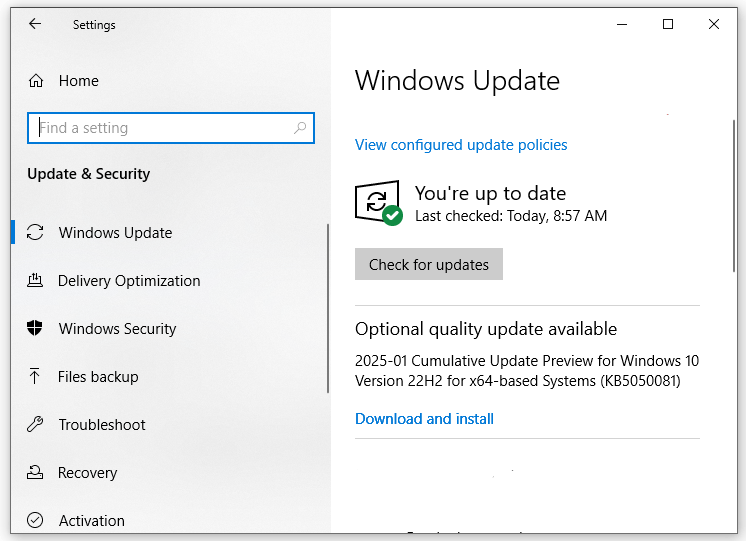Click the Recovery icon
Image resolution: width=746 pixels, height=541 pixels.
[x=35, y=472]
